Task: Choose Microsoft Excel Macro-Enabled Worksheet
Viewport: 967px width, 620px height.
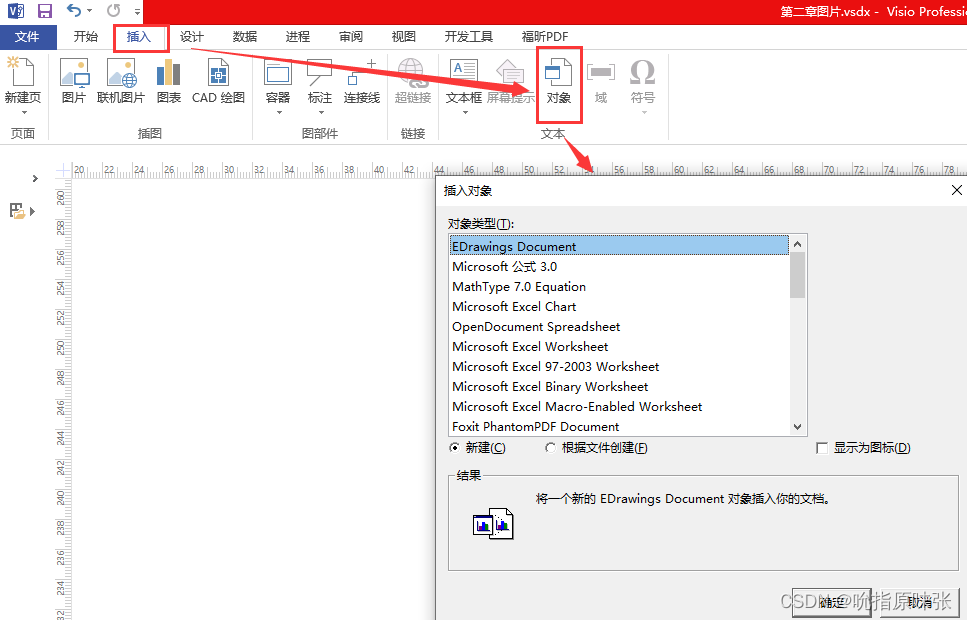Action: pos(619,407)
